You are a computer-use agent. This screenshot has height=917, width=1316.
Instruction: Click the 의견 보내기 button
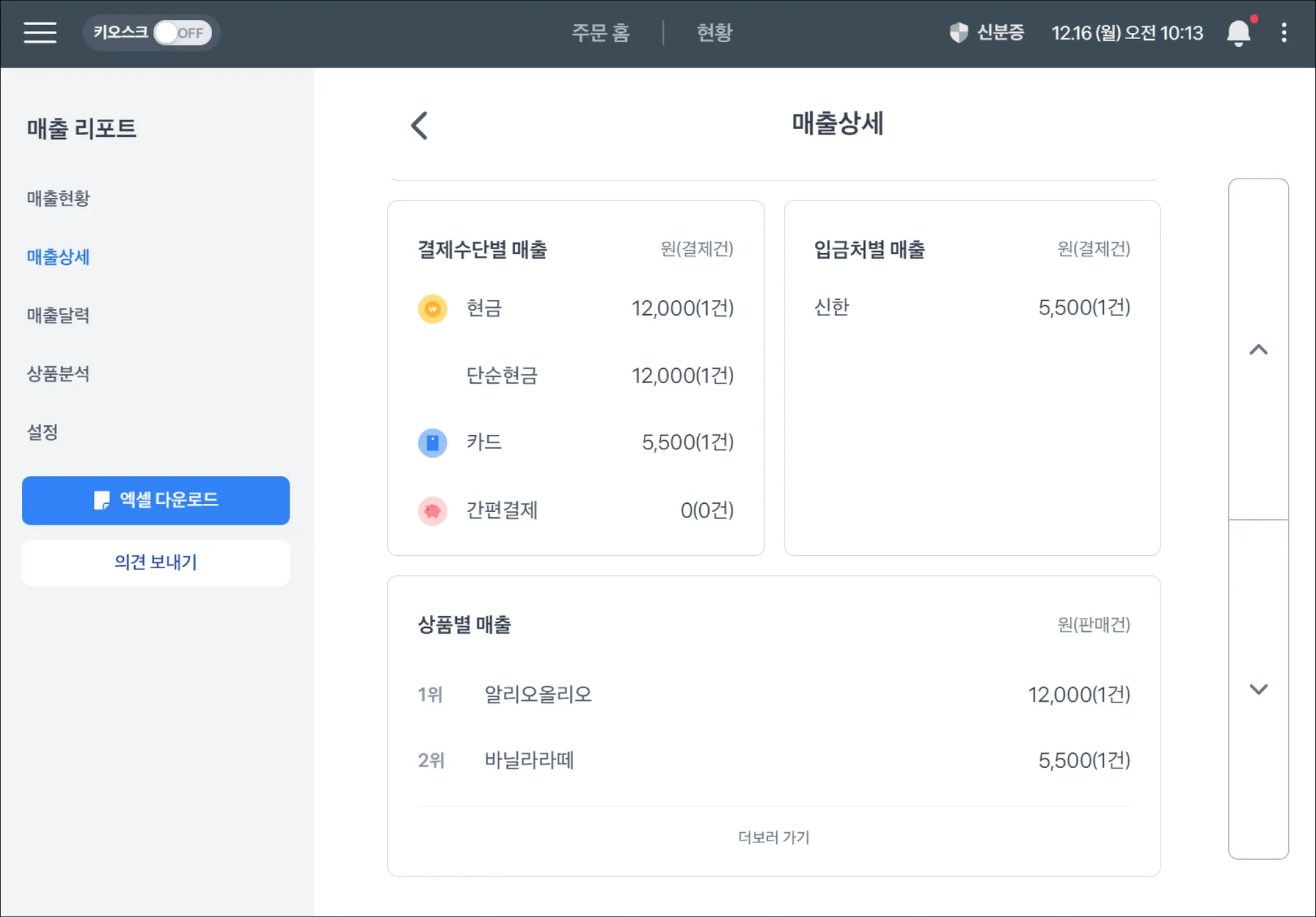click(156, 562)
